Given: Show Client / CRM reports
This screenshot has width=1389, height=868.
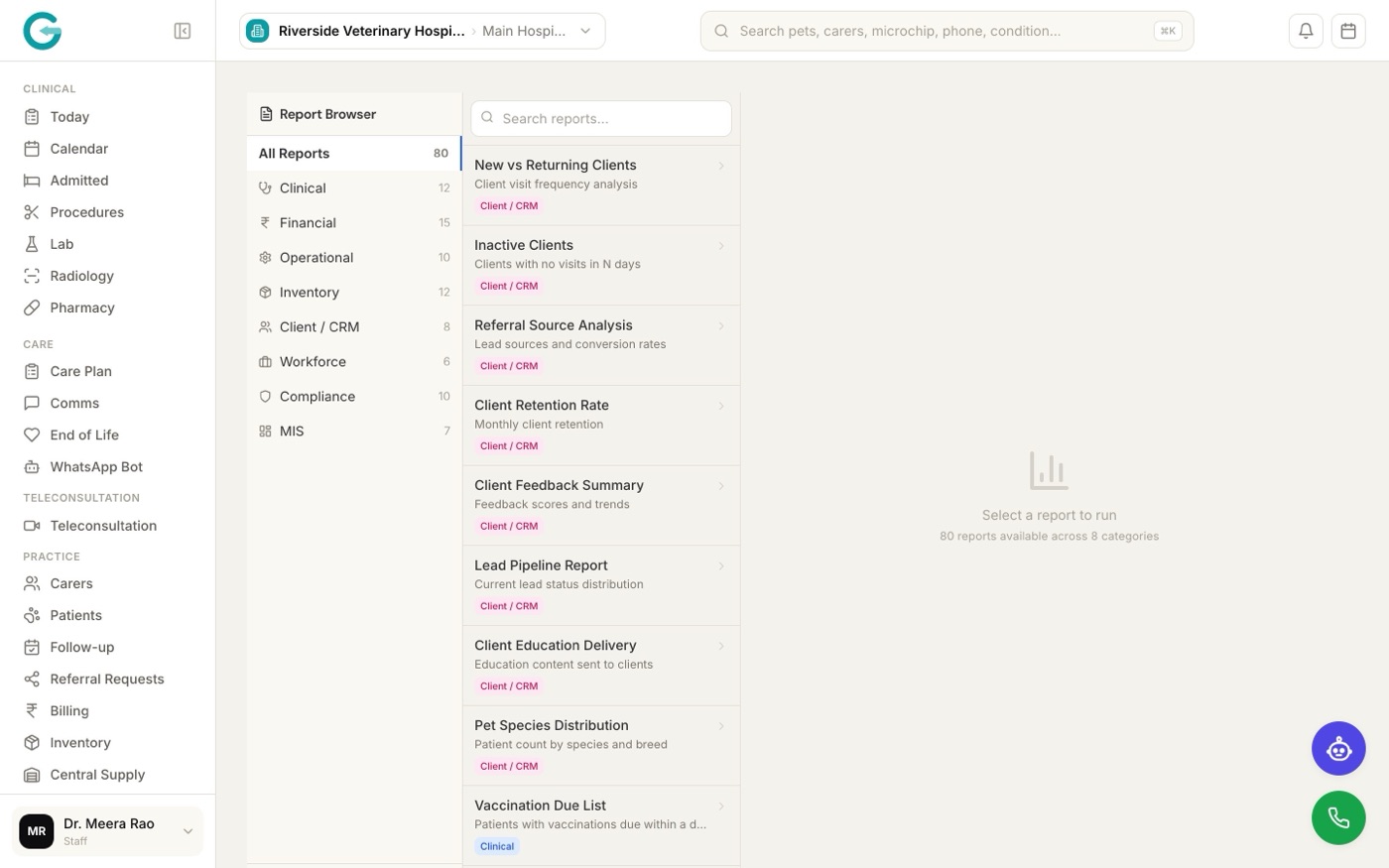Looking at the screenshot, I should pyautogui.click(x=354, y=327).
